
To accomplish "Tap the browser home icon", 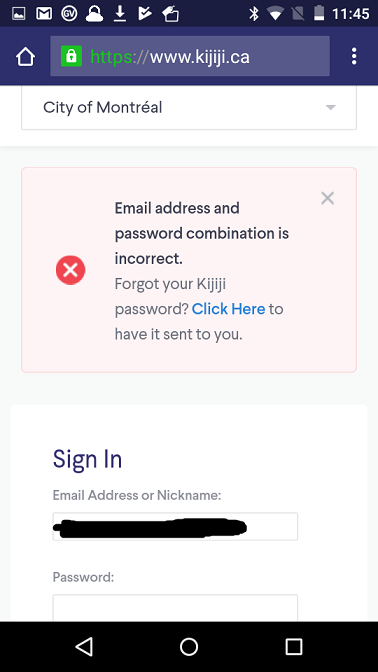I will click(x=25, y=57).
